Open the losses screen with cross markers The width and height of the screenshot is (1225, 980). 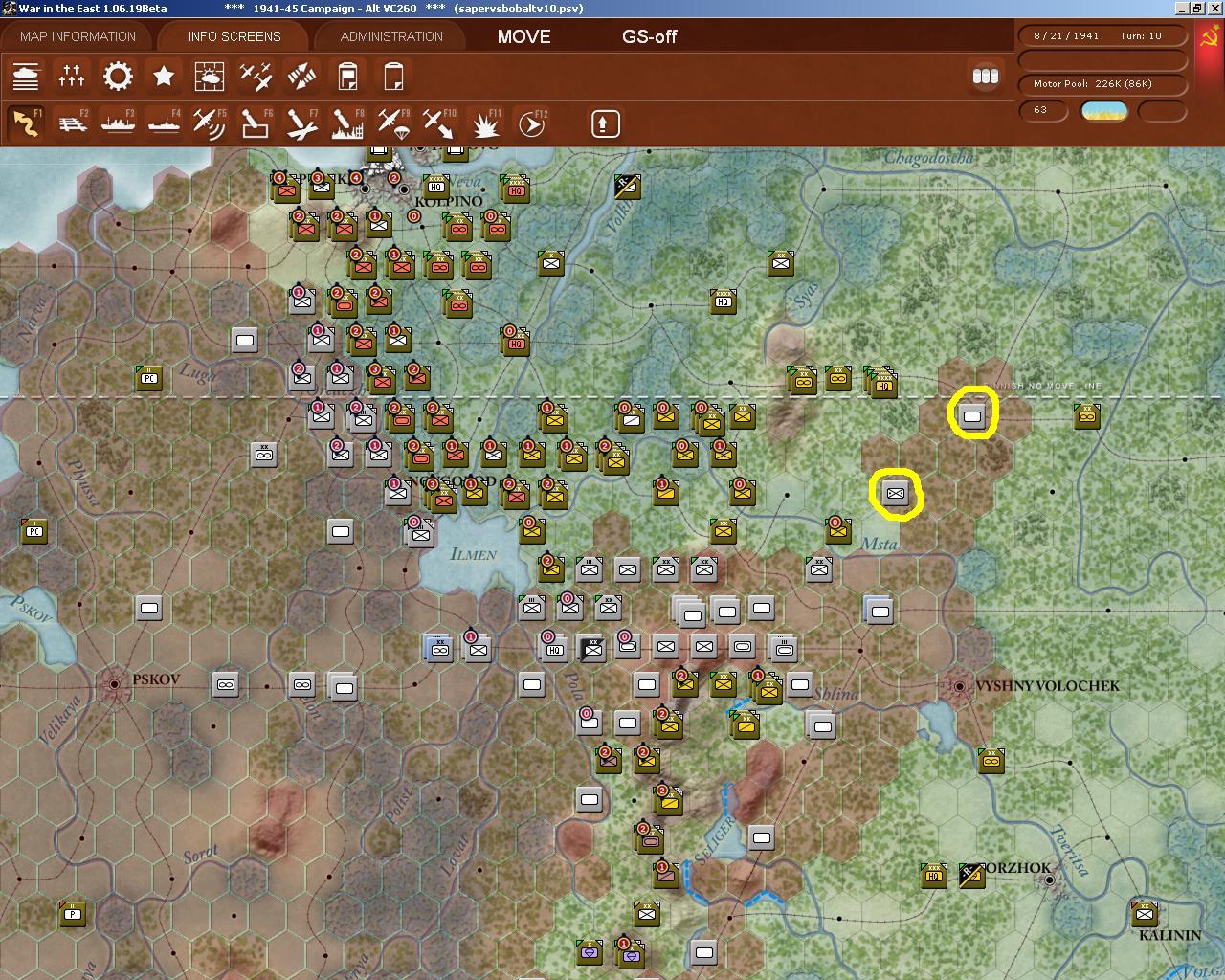[x=72, y=76]
